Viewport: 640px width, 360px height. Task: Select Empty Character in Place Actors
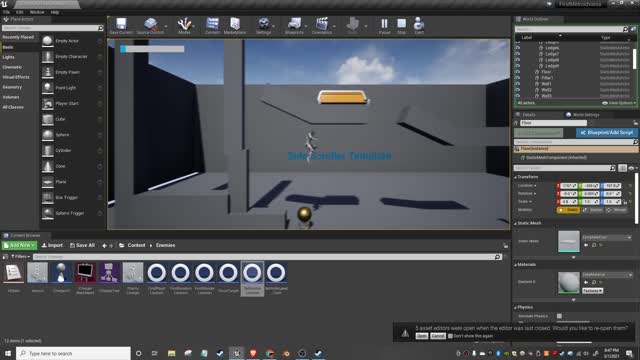(72, 56)
